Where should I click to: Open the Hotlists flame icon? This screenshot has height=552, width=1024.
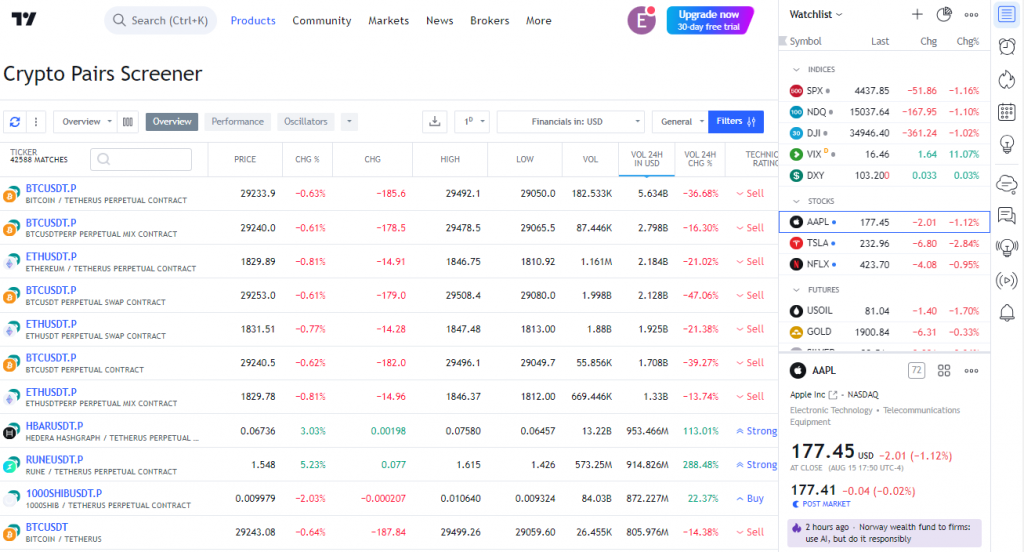[1006, 79]
